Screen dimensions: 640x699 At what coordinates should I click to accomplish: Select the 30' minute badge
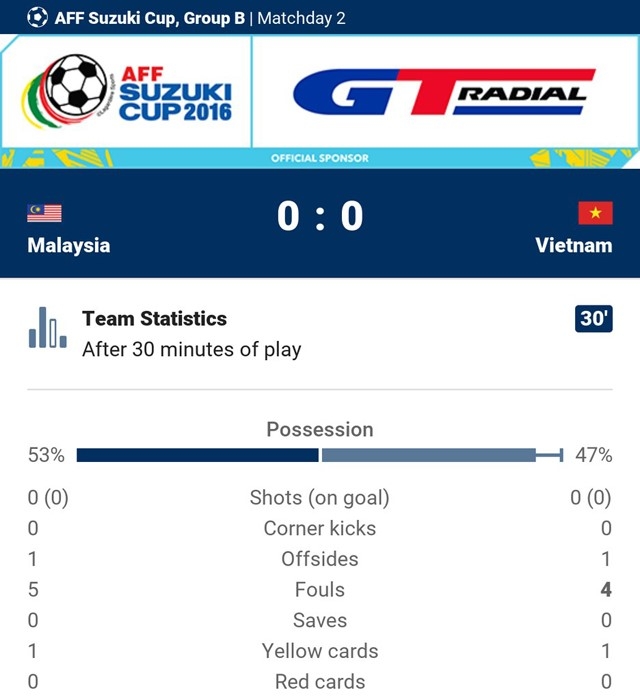594,319
